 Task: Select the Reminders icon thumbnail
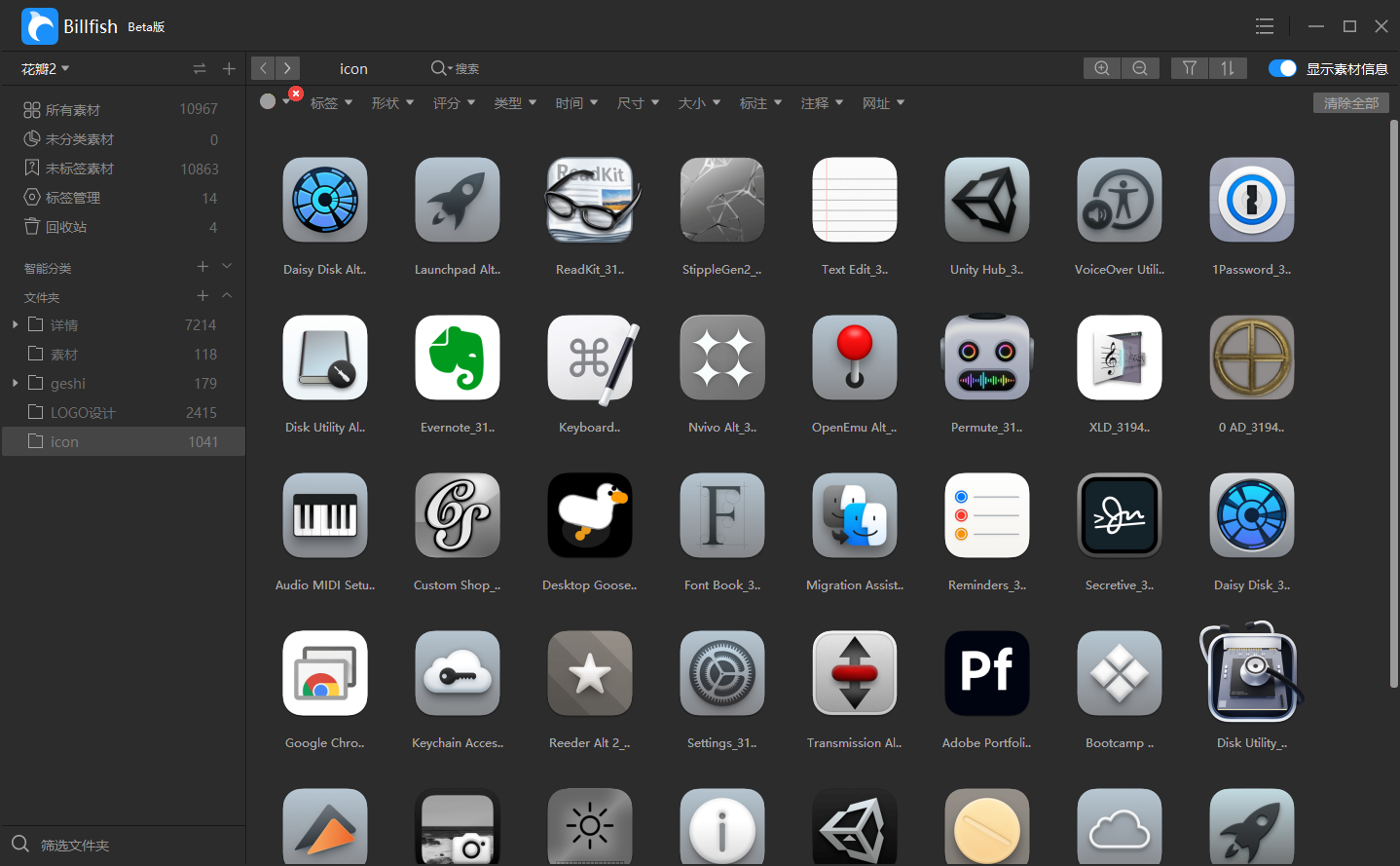point(987,515)
